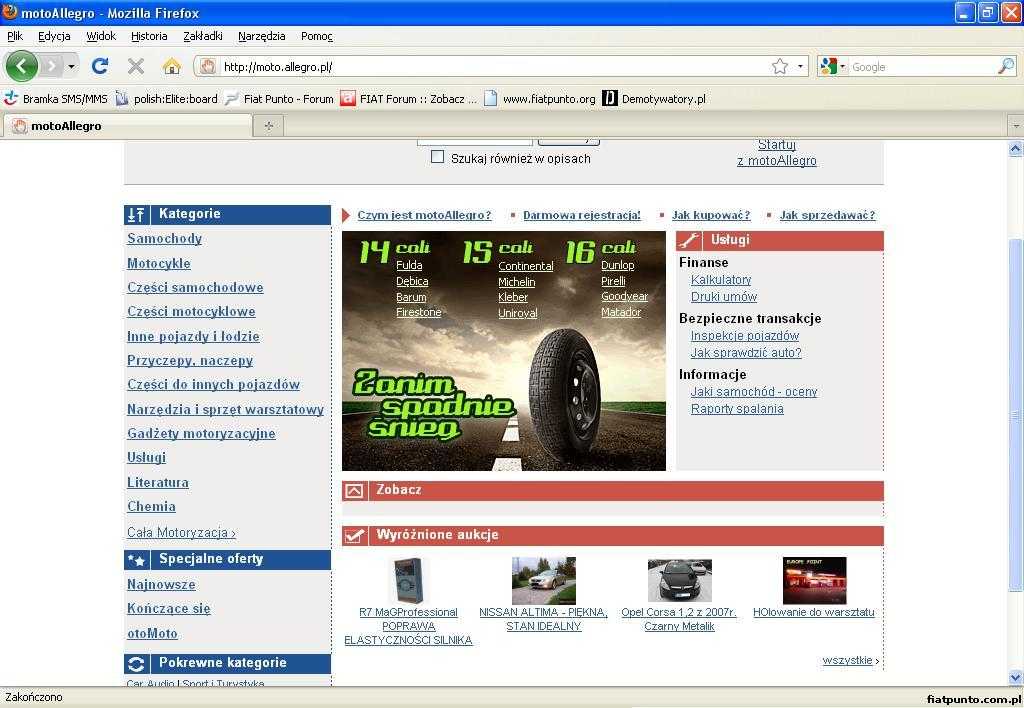1024x708 pixels.
Task: Collapse the Zobacz section arrow icon
Action: pyautogui.click(x=354, y=491)
